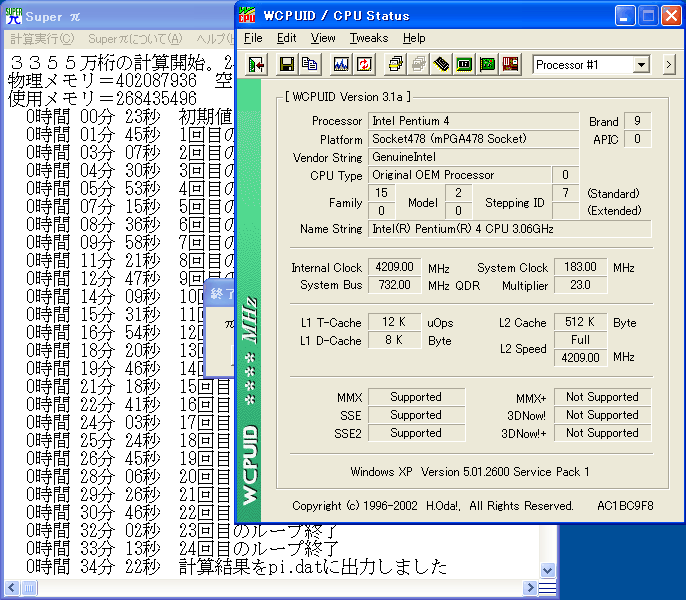Click the MMX+ 'Not Supported' field
Screen dimensions: 686x600
click(x=602, y=397)
